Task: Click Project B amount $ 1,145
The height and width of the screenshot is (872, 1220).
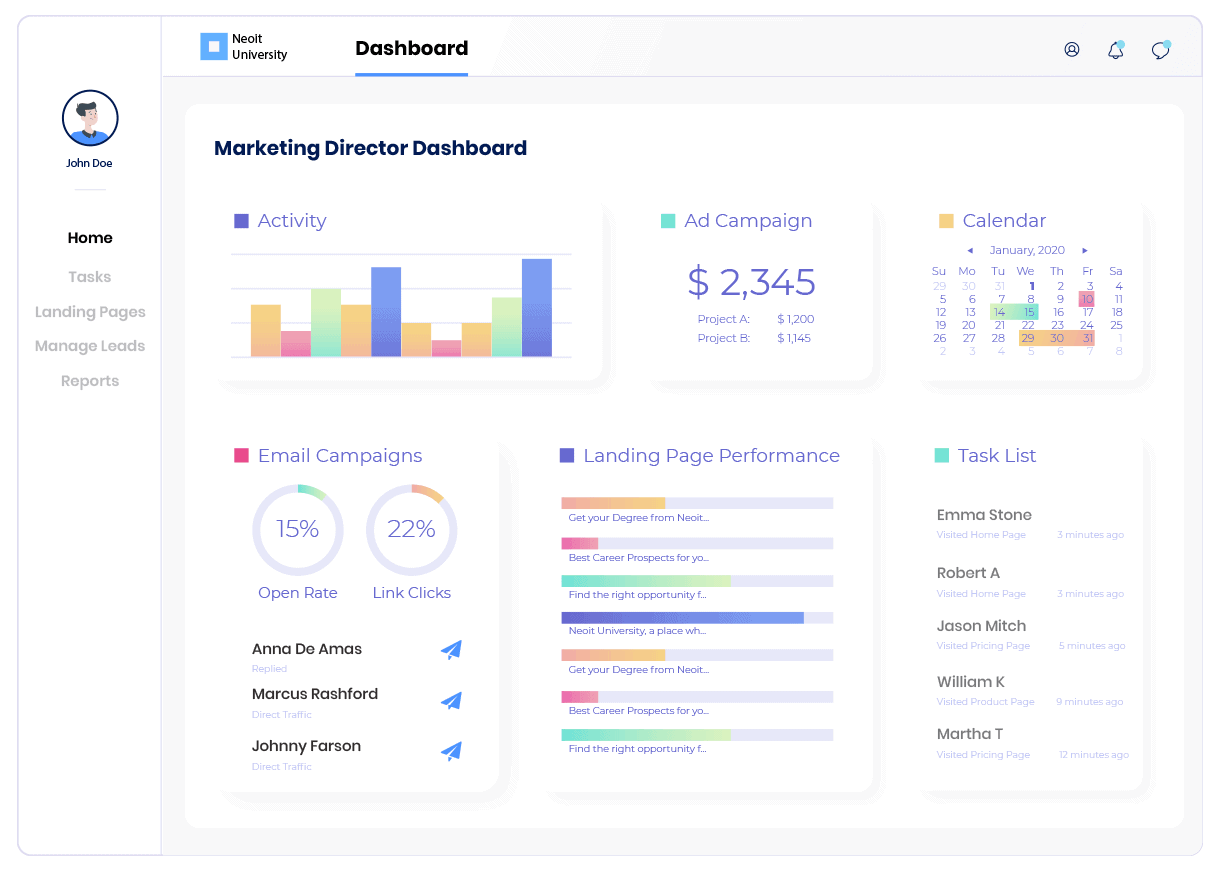Action: (794, 338)
